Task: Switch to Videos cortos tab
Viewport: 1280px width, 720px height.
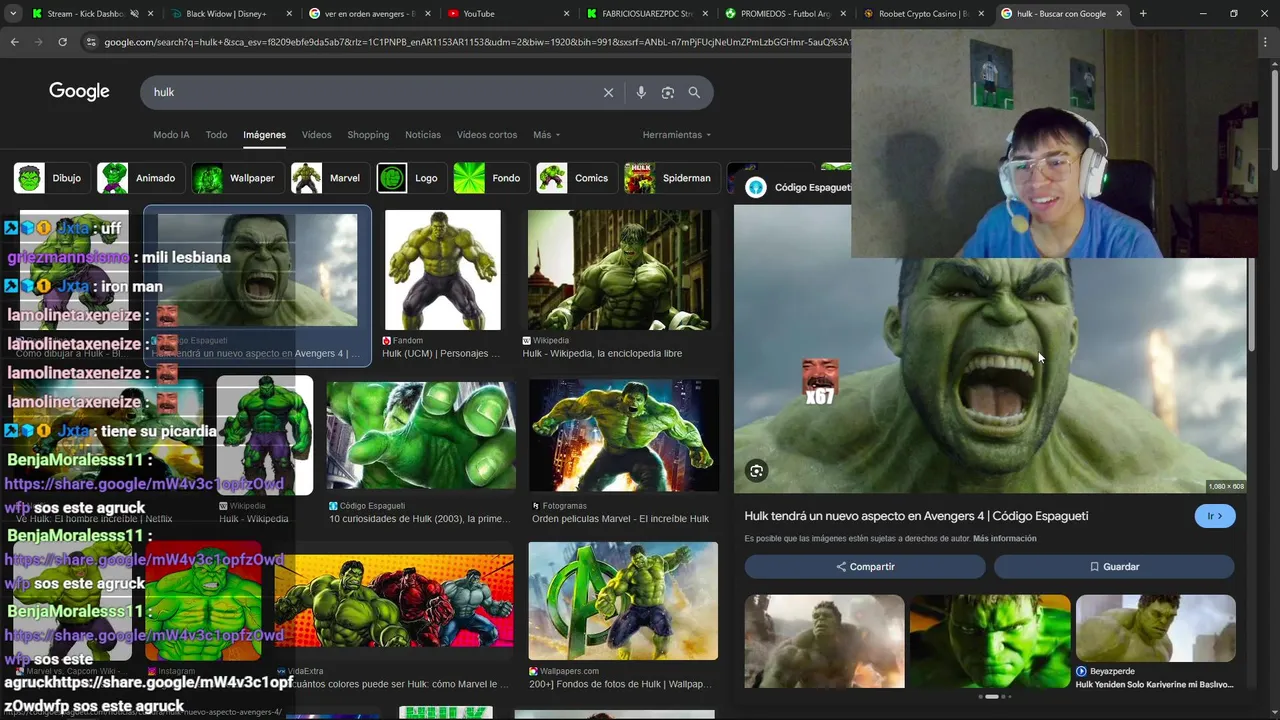Action: tap(487, 135)
